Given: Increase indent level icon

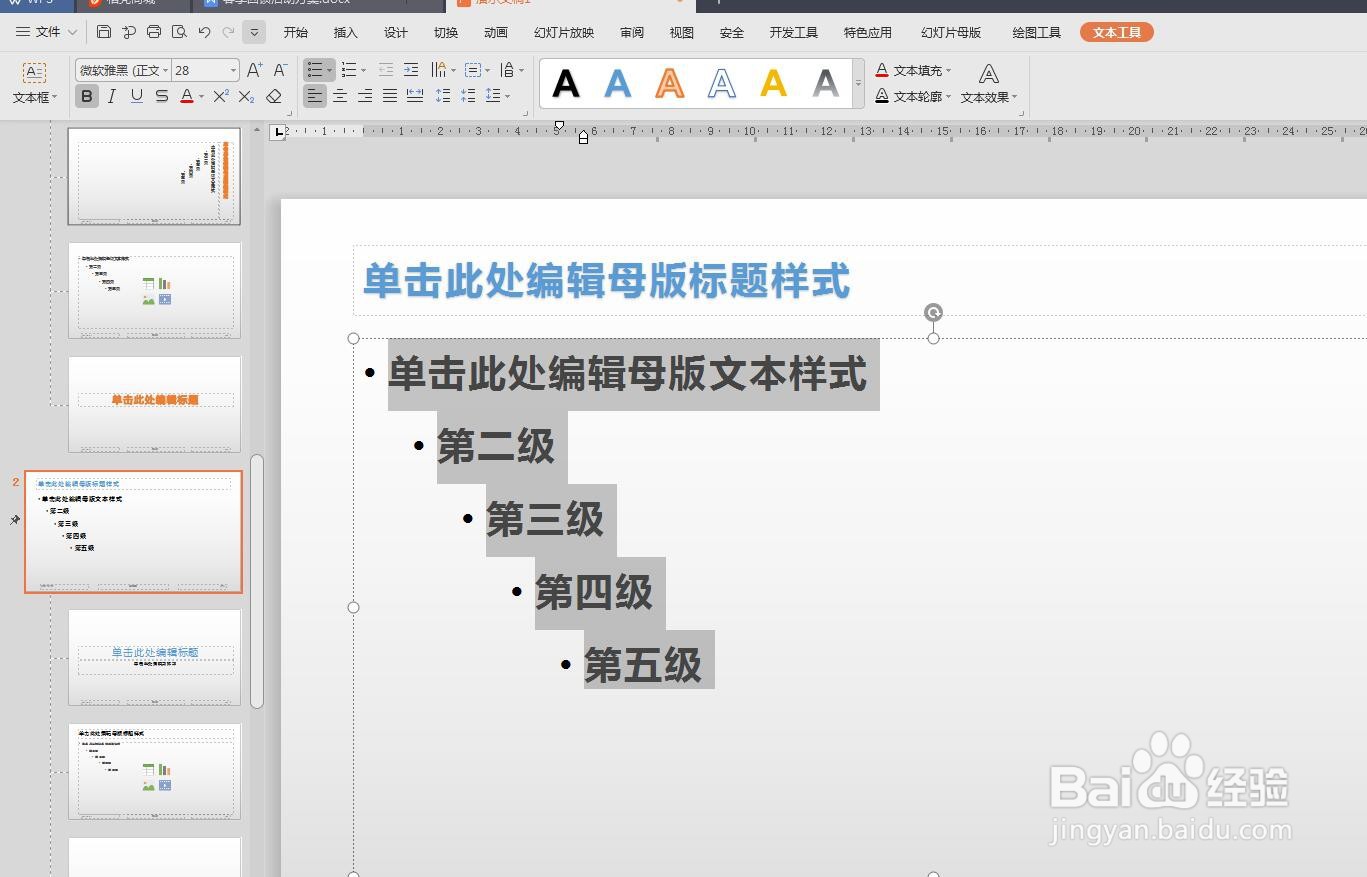Looking at the screenshot, I should pos(411,70).
